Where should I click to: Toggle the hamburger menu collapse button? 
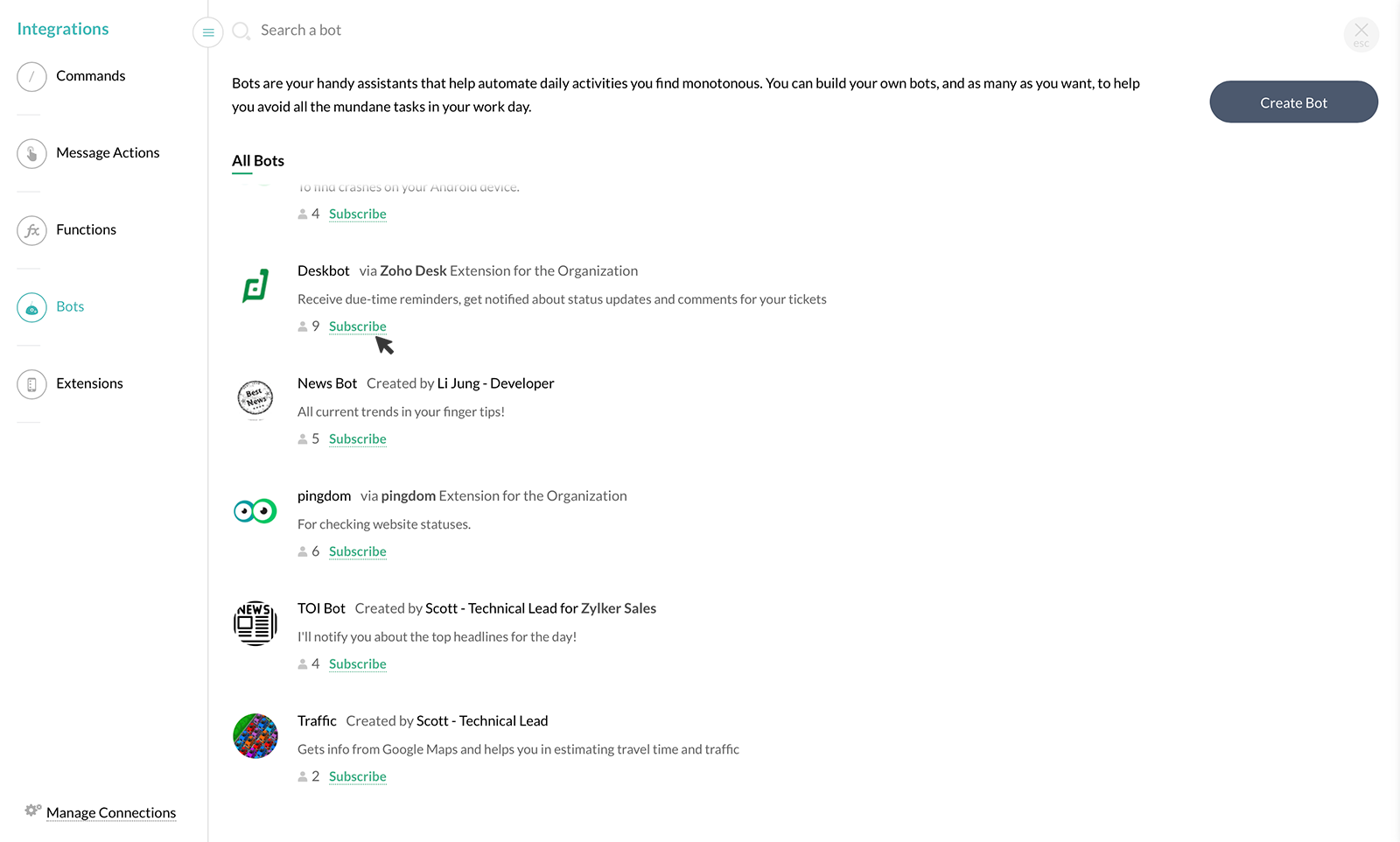click(208, 32)
